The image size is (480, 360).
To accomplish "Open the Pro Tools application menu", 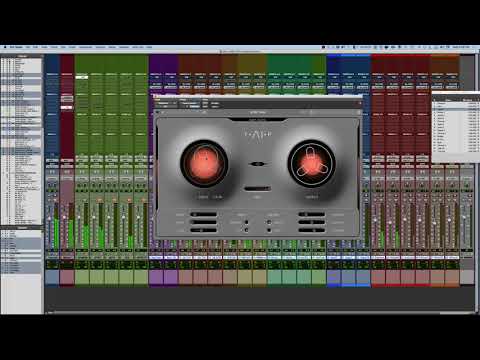I will click(16, 47).
